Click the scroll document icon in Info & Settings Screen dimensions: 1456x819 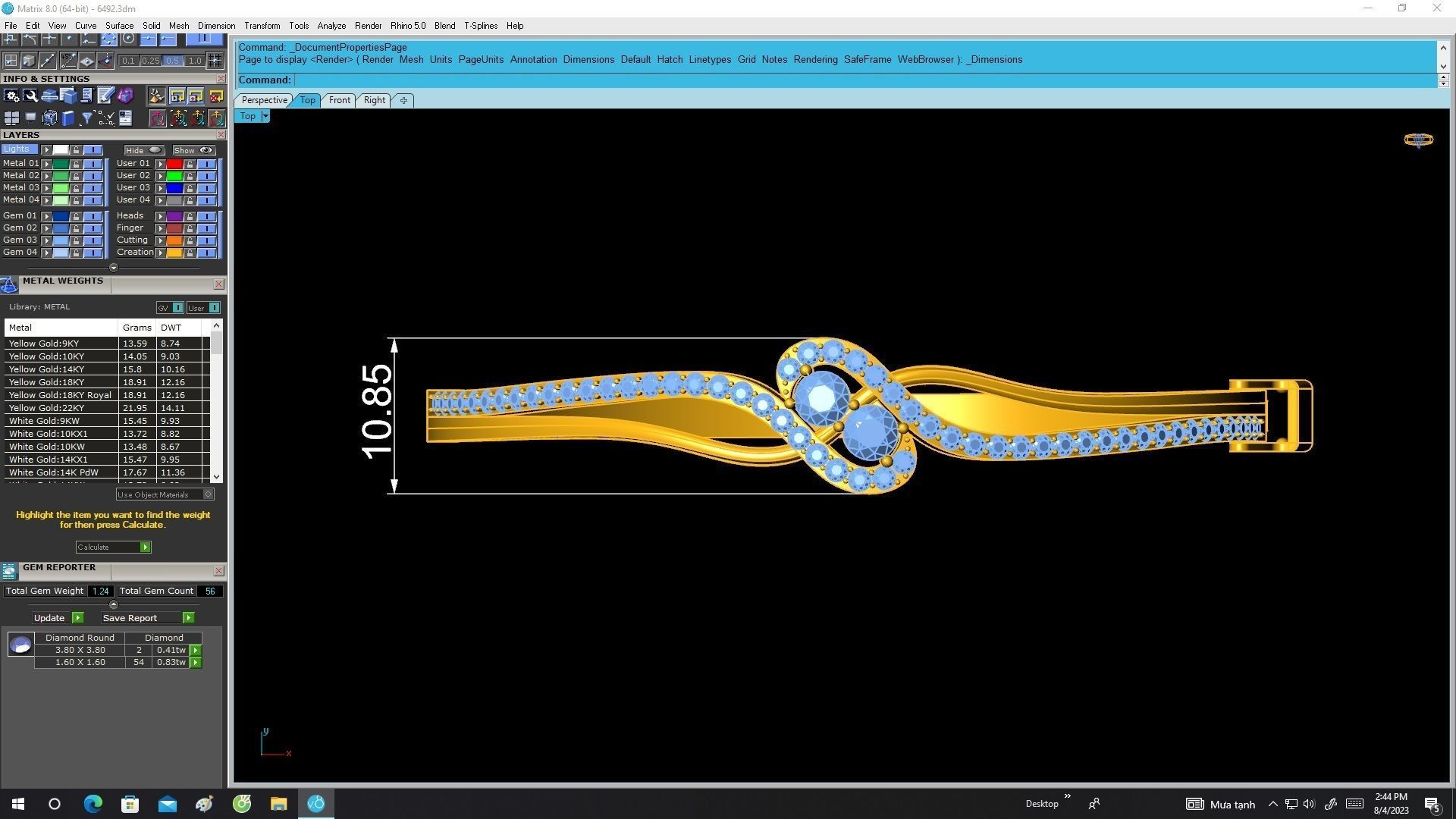coord(87,96)
